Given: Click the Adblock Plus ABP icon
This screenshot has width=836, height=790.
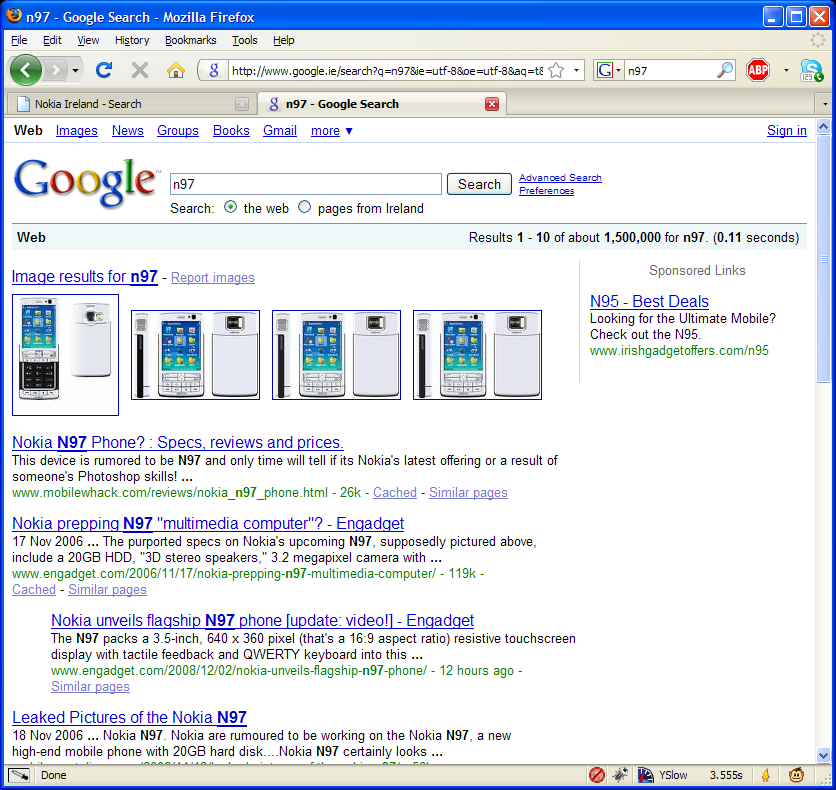Looking at the screenshot, I should (758, 70).
